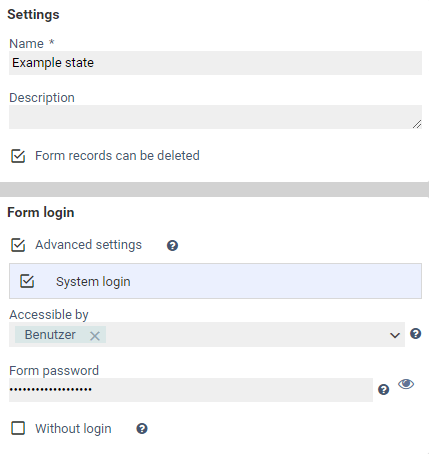This screenshot has height=454, width=429.
Task: Remove the Benutzer tag with its X
Action: [95, 336]
